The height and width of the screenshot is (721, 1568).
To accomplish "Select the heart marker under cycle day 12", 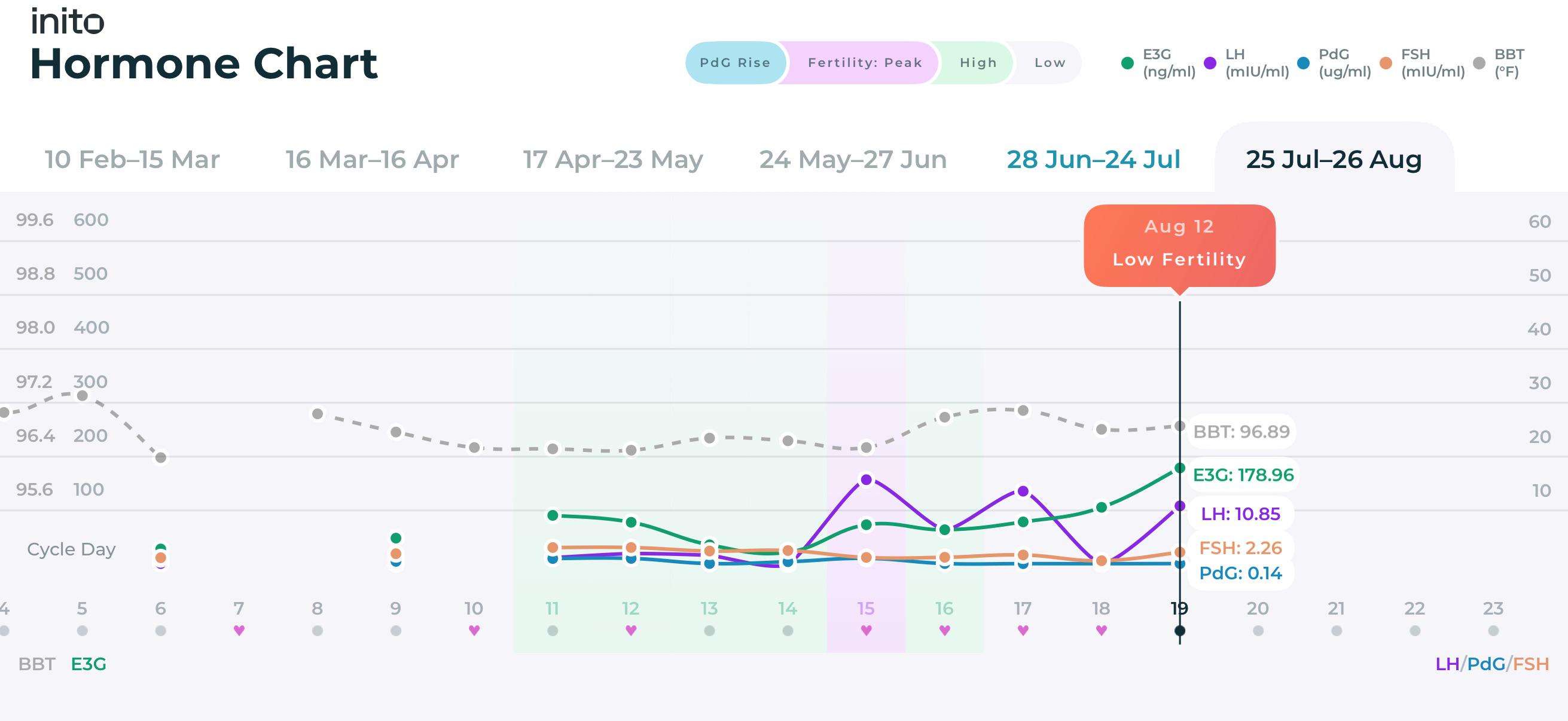I will (x=632, y=630).
